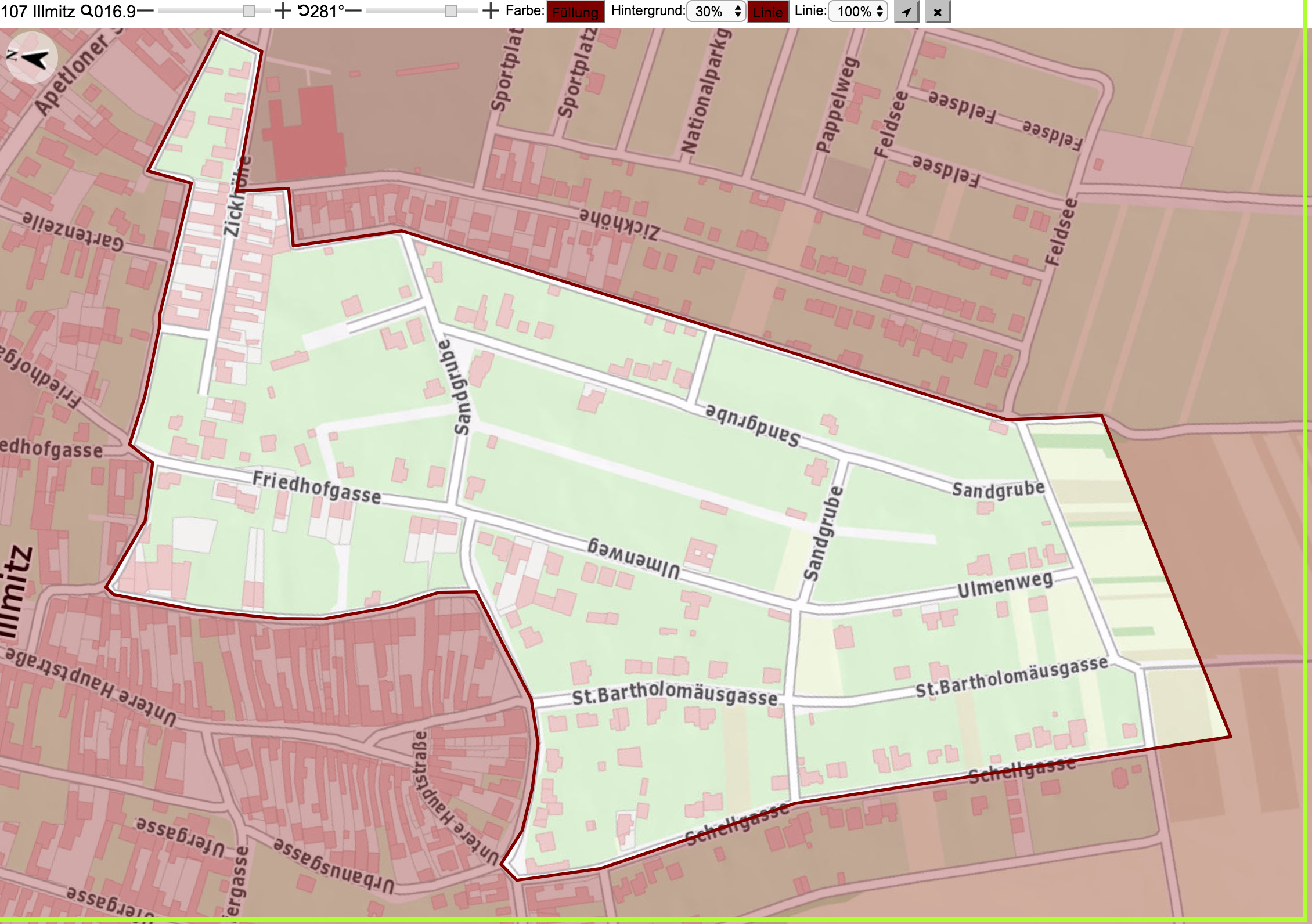The image size is (1312, 924).
Task: Click the X button in the toolbar
Action: tap(938, 12)
